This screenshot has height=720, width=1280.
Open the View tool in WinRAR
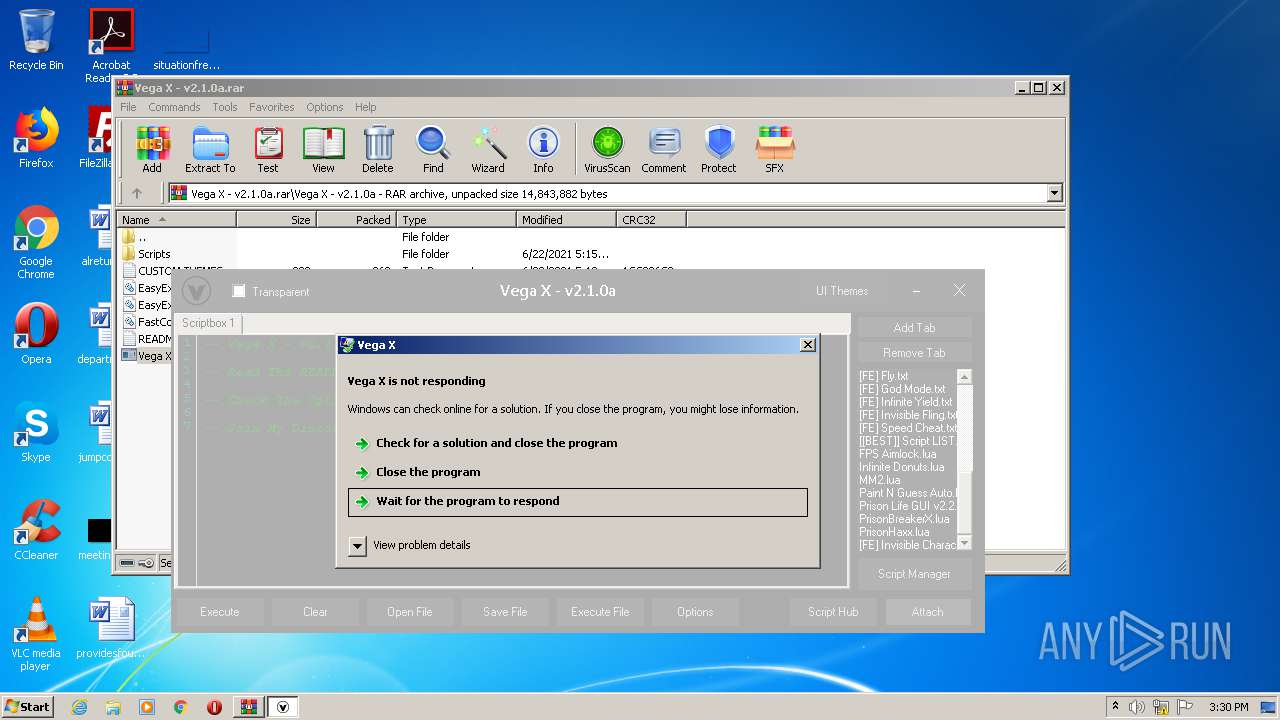point(323,150)
